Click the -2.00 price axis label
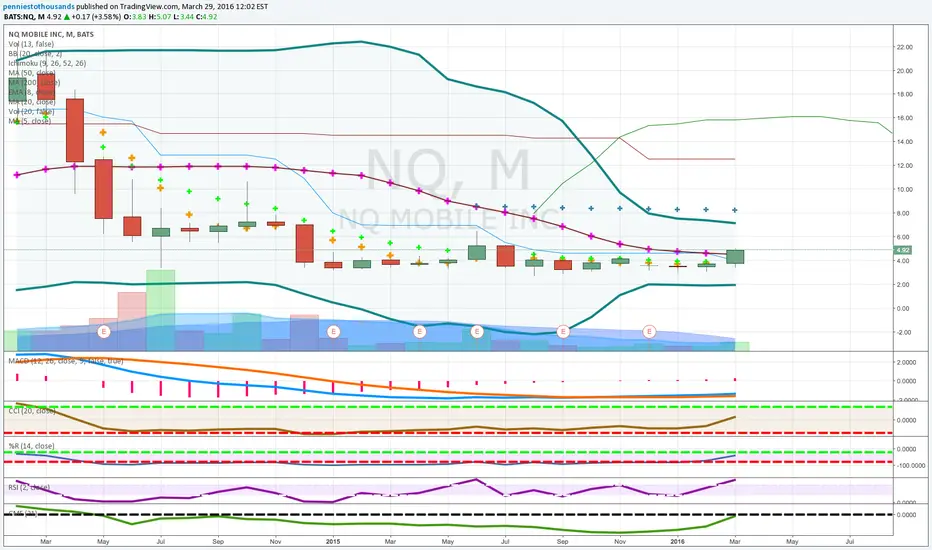932x550 pixels. (x=904, y=332)
